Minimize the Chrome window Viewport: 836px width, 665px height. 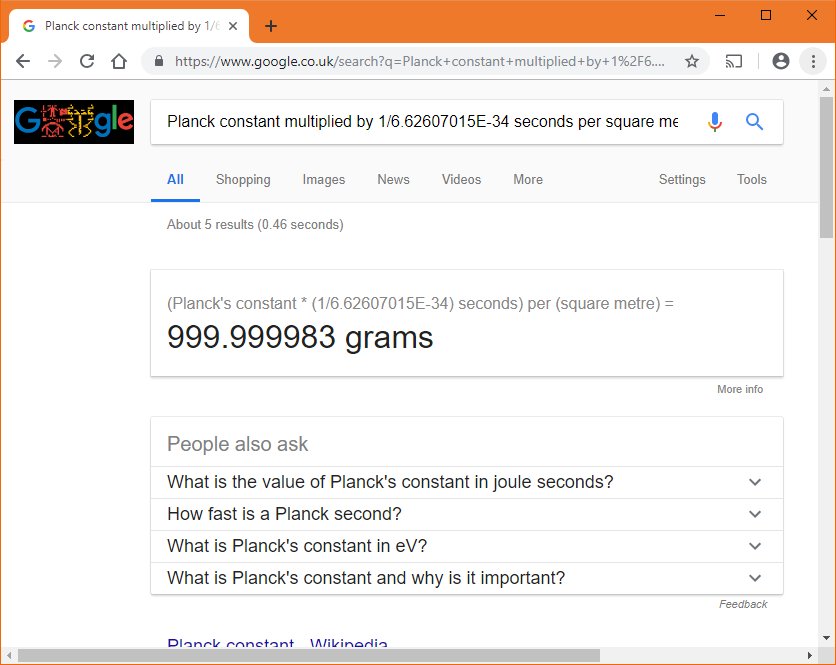(720, 15)
